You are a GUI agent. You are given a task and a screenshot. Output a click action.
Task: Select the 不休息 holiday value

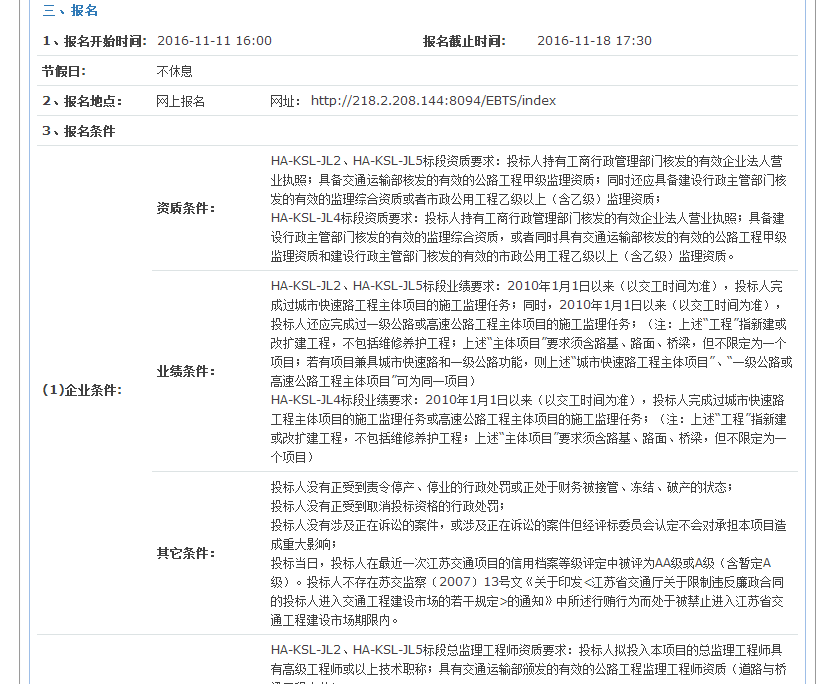[x=174, y=71]
